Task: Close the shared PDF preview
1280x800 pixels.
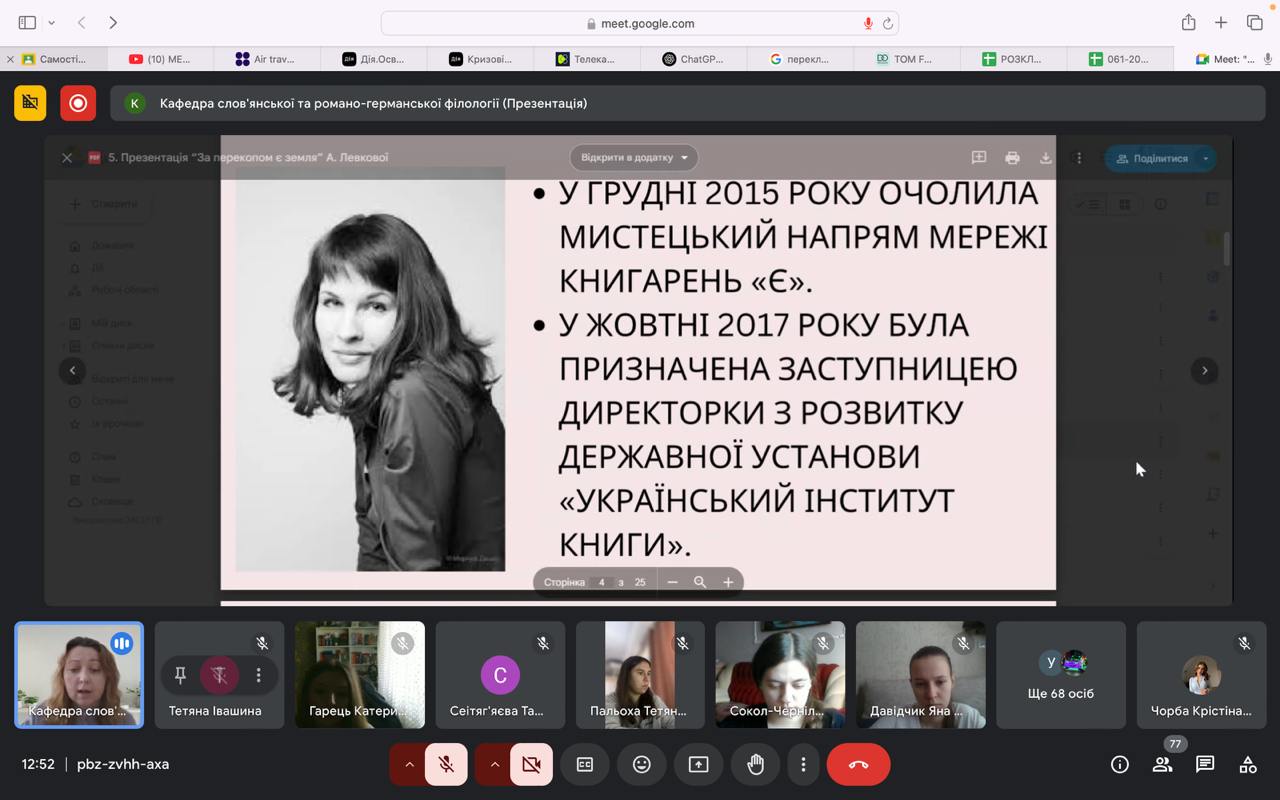Action: (67, 158)
